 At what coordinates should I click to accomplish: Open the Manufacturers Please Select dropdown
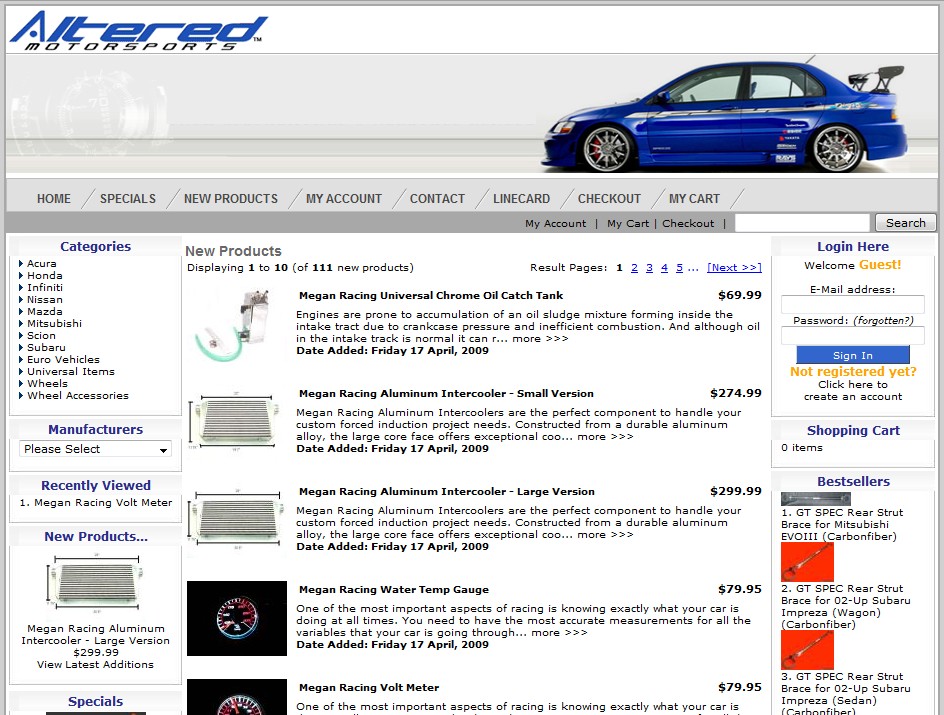point(95,450)
